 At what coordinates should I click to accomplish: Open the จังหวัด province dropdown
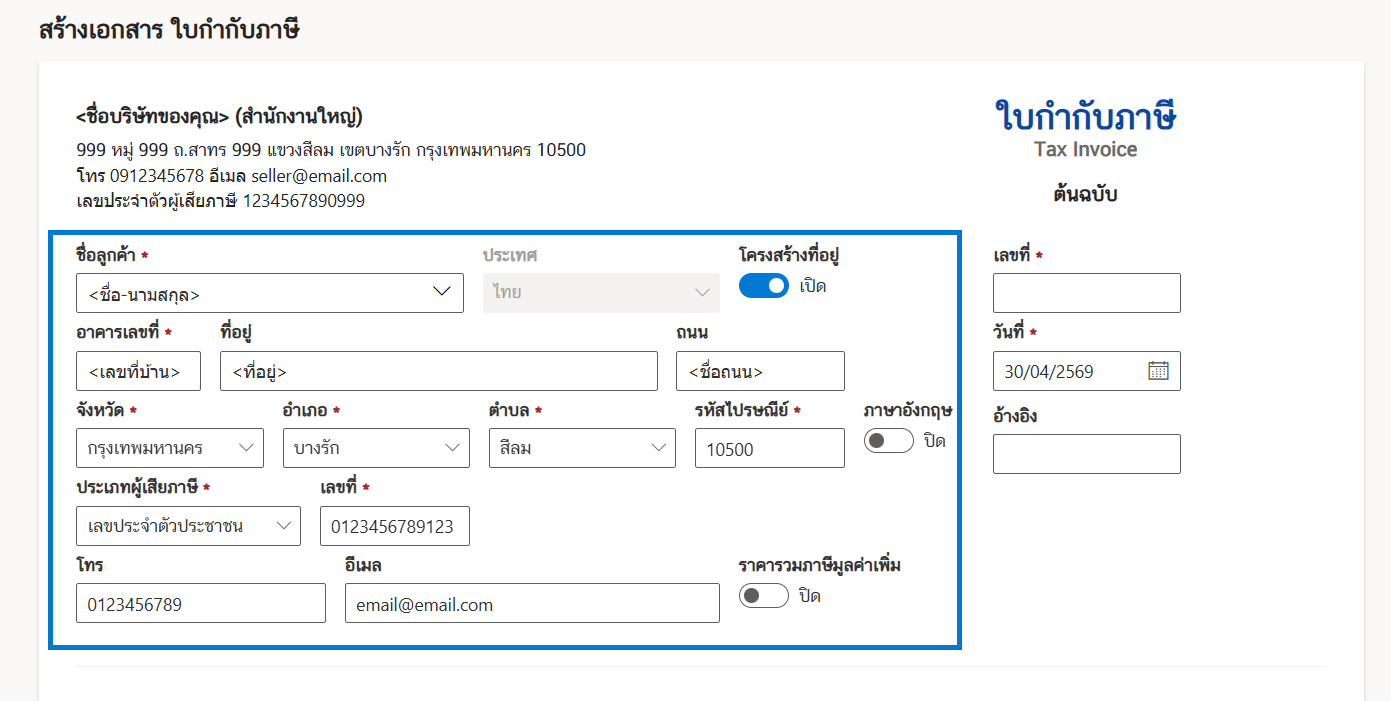click(170, 448)
